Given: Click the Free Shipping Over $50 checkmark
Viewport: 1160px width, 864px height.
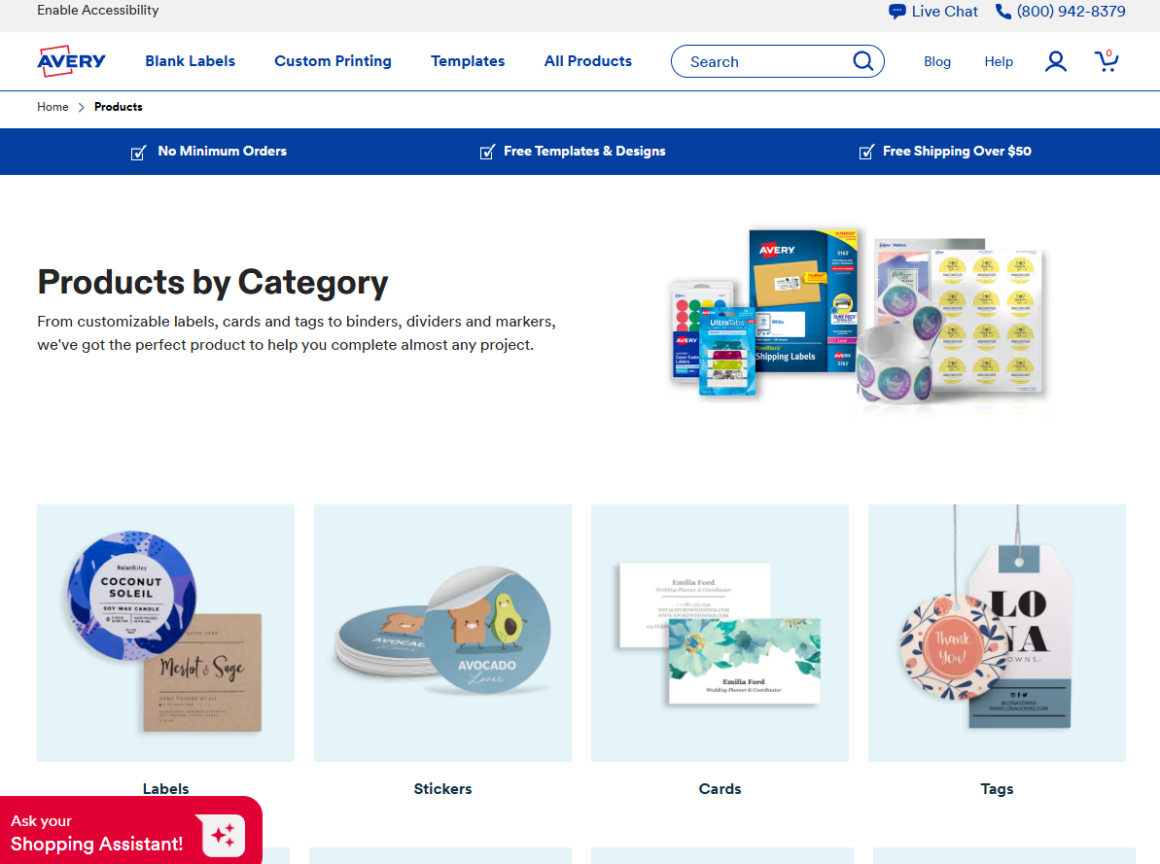Looking at the screenshot, I should 866,152.
